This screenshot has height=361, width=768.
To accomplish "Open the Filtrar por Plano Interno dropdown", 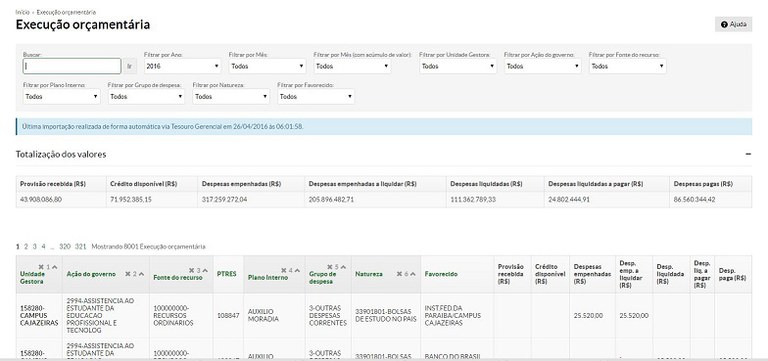I will [x=62, y=96].
